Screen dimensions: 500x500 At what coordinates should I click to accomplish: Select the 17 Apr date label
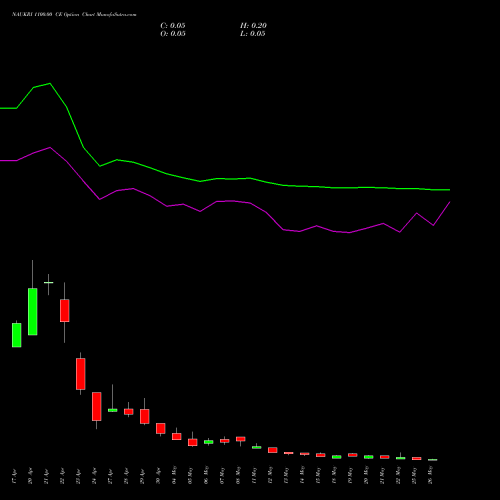click(x=14, y=476)
